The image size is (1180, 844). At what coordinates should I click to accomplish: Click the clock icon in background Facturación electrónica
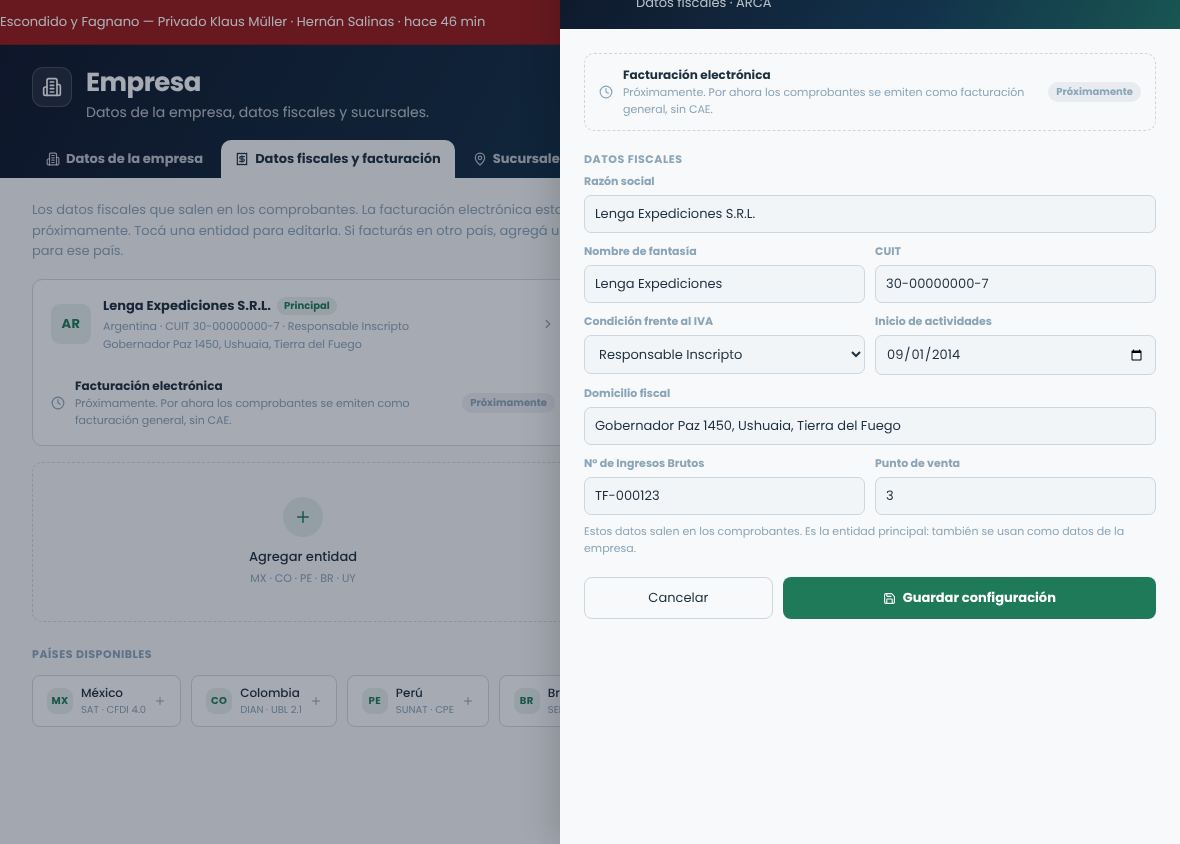pyautogui.click(x=58, y=402)
